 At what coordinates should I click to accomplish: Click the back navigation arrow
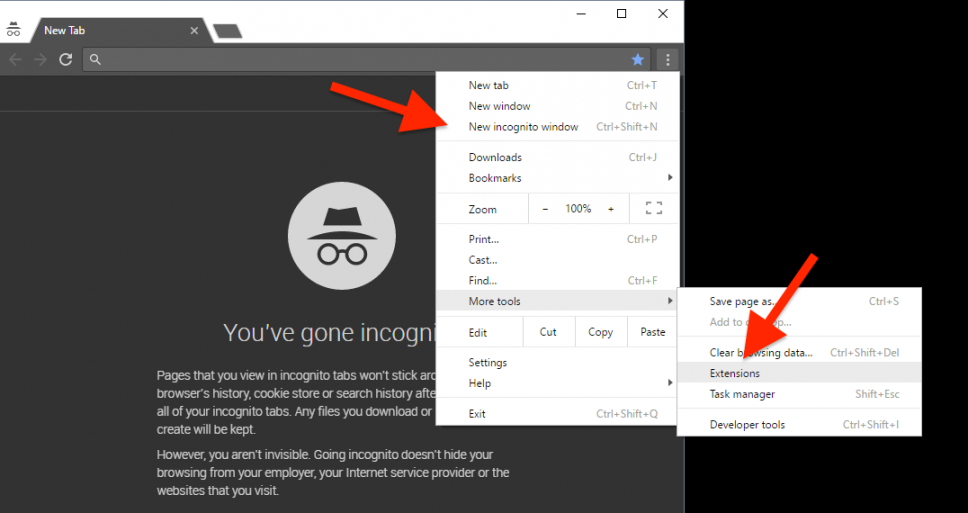click(x=15, y=60)
